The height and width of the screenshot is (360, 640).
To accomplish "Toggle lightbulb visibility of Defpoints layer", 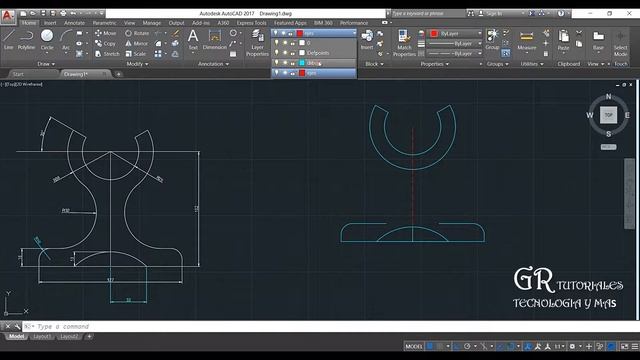I will coord(277,53).
